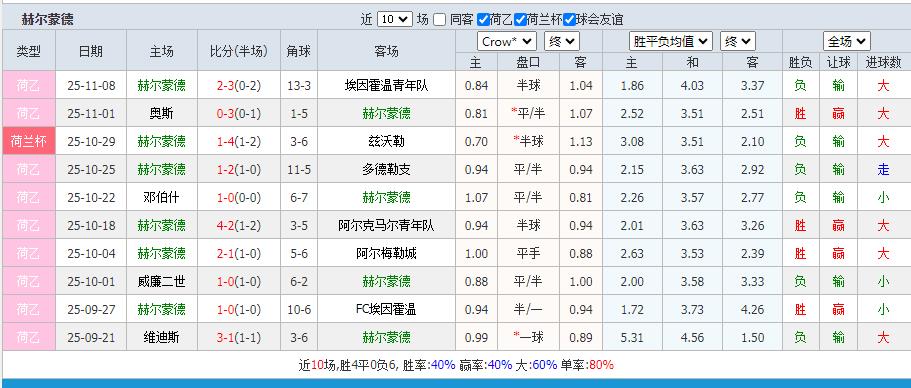Click the 半/一 handicap value
Screen dimensions: 911x388
[x=528, y=310]
